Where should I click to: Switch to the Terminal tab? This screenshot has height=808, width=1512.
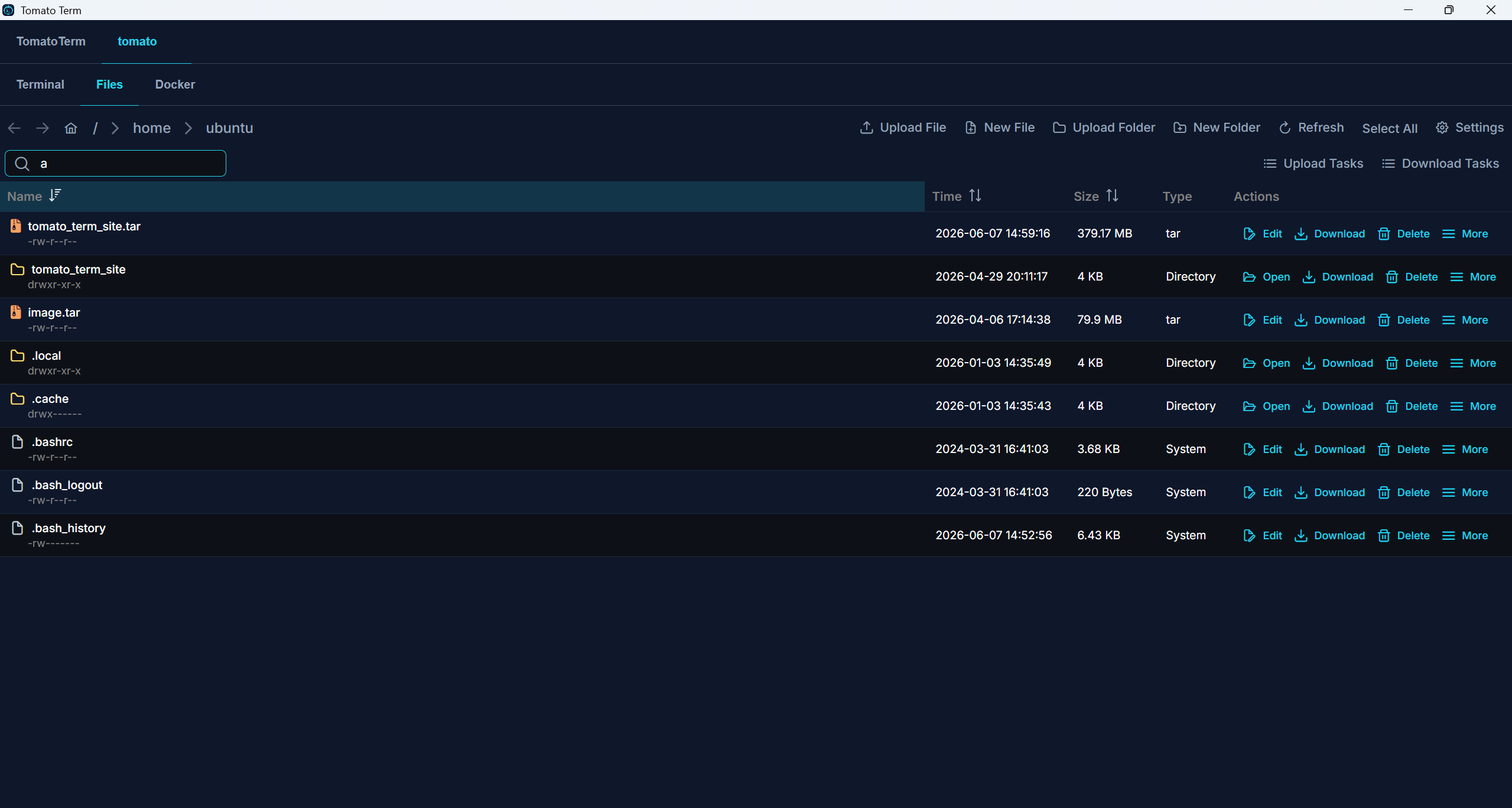40,84
